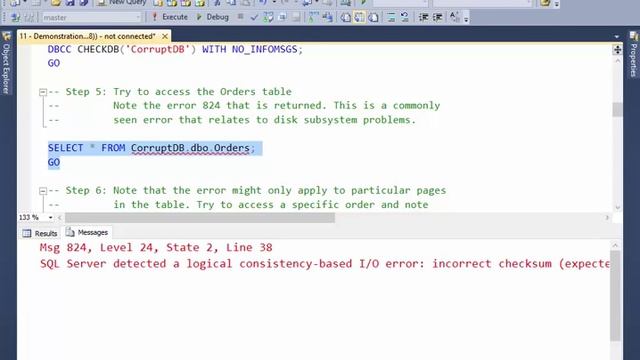Image resolution: width=640 pixels, height=360 pixels.
Task: Click the editor scroll-down arrow
Action: coord(617,207)
